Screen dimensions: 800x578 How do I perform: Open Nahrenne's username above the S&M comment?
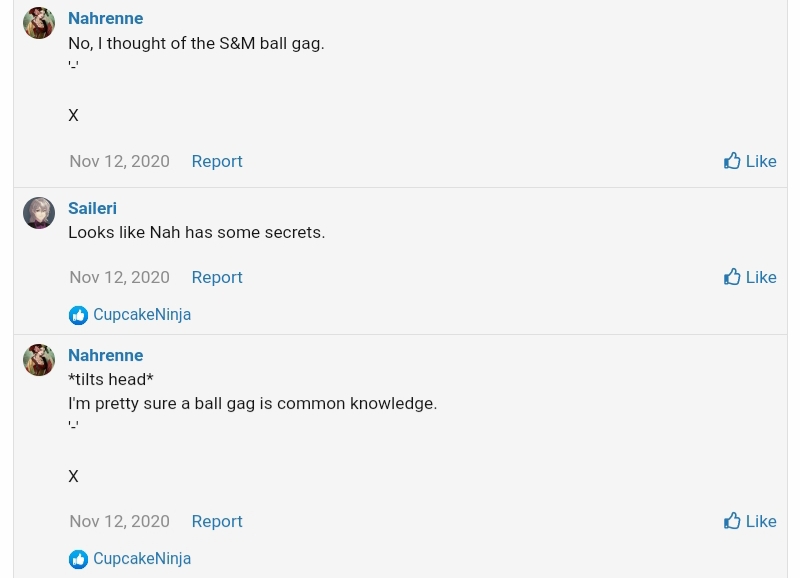coord(105,18)
